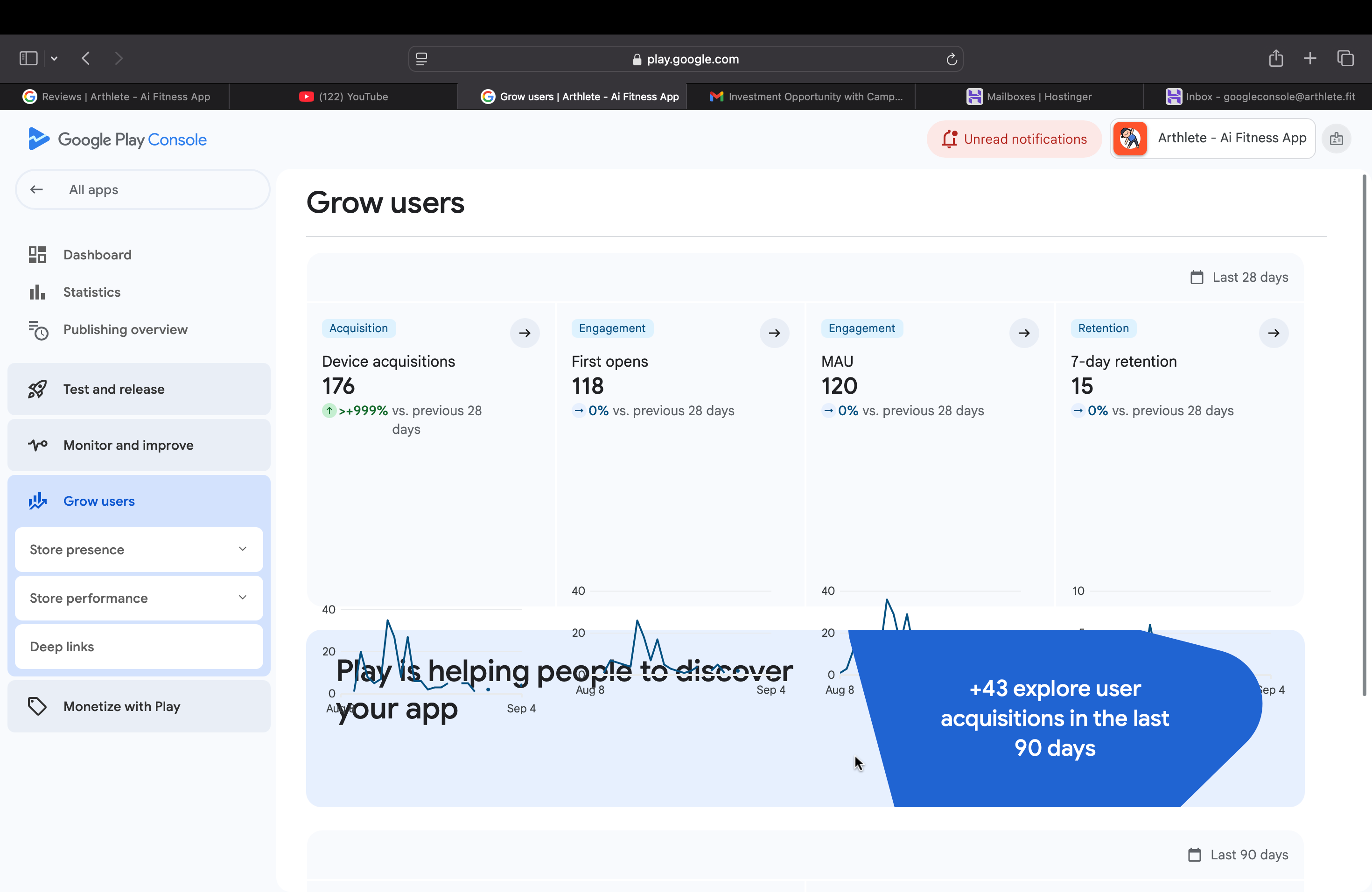The height and width of the screenshot is (892, 1372).
Task: Open Last 28 days date picker
Action: click(x=1239, y=277)
